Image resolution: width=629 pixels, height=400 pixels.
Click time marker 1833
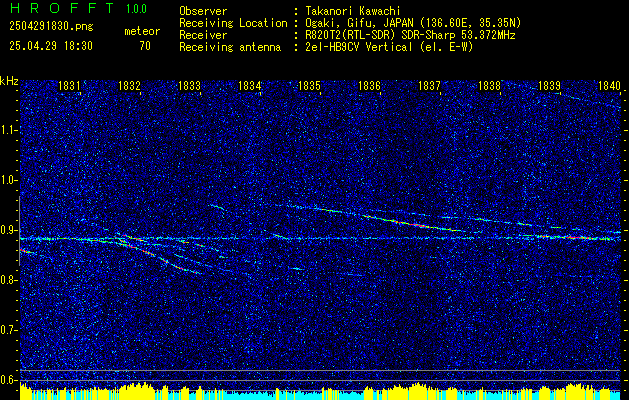pos(189,85)
